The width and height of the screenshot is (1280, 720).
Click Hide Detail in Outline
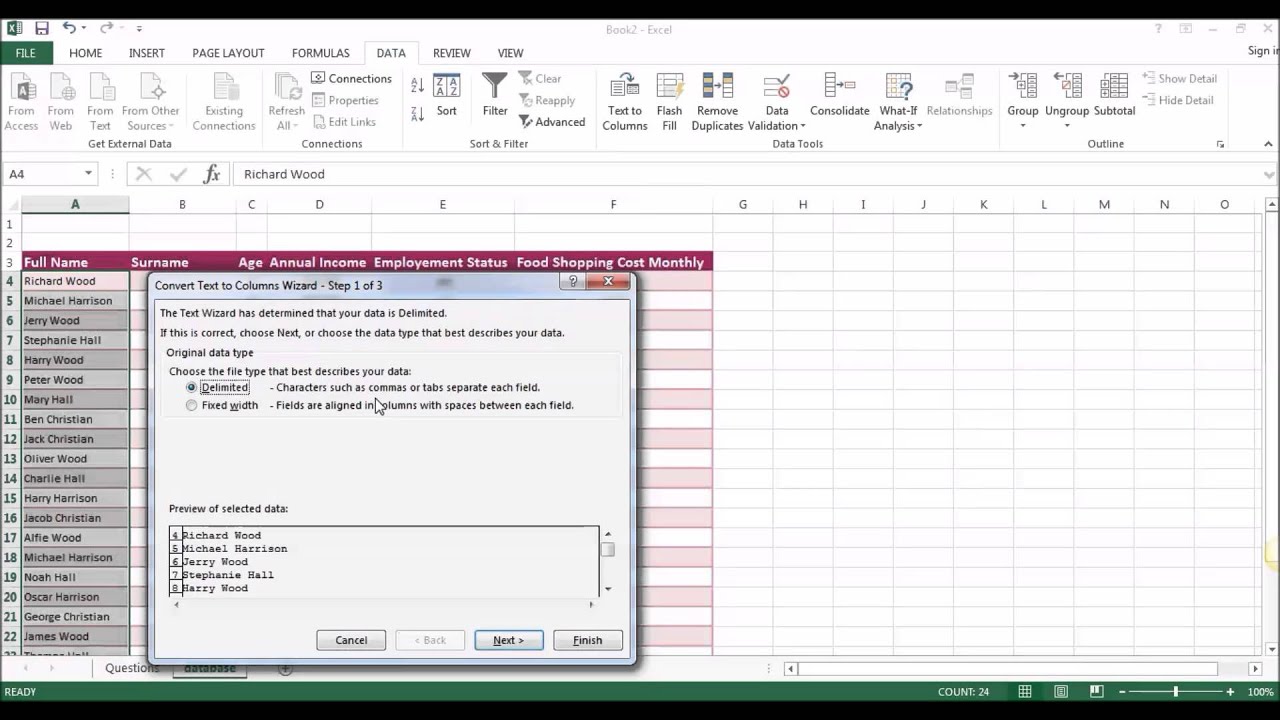(x=1177, y=100)
